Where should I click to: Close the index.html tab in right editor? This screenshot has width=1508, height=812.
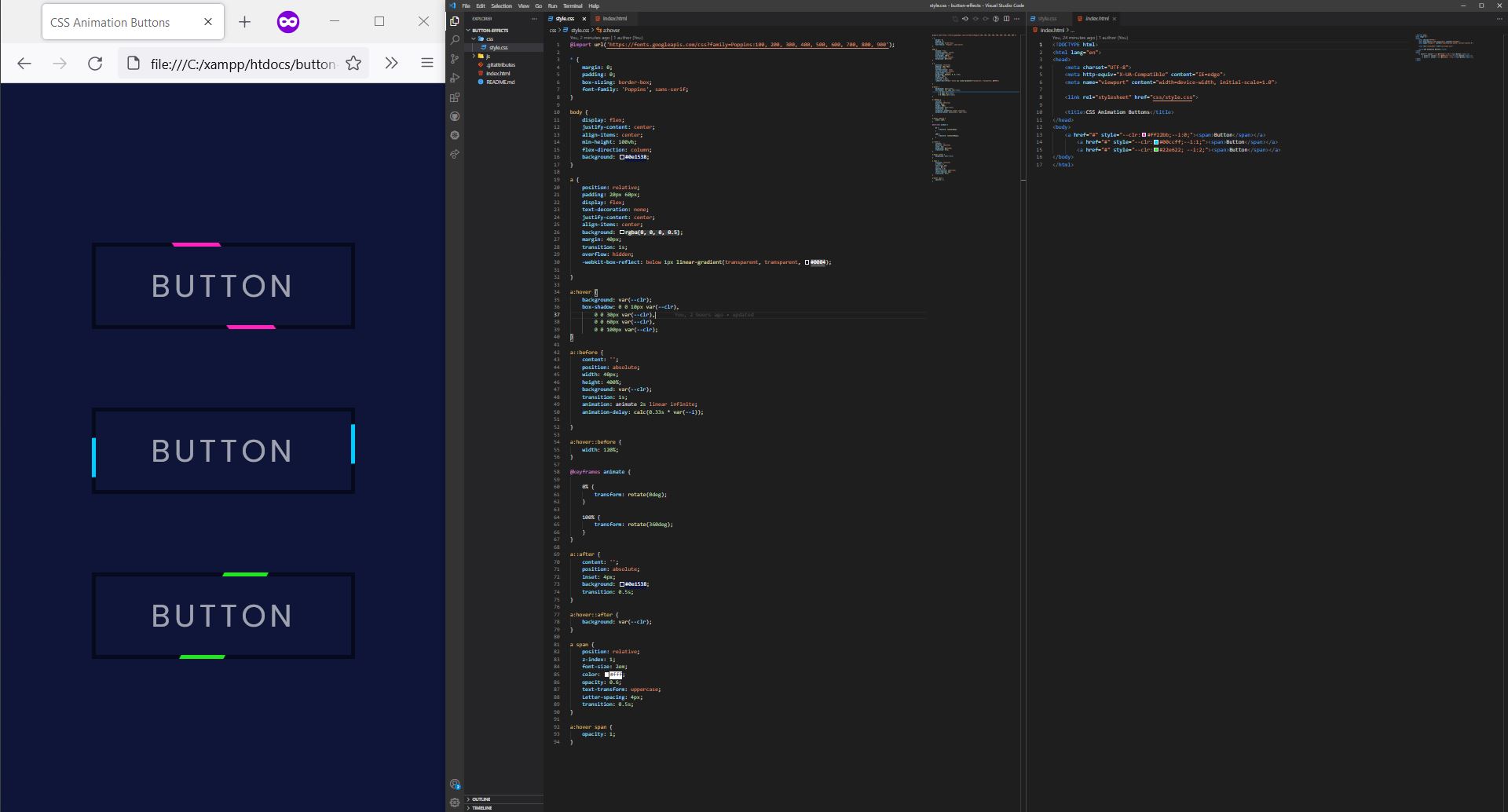1114,19
